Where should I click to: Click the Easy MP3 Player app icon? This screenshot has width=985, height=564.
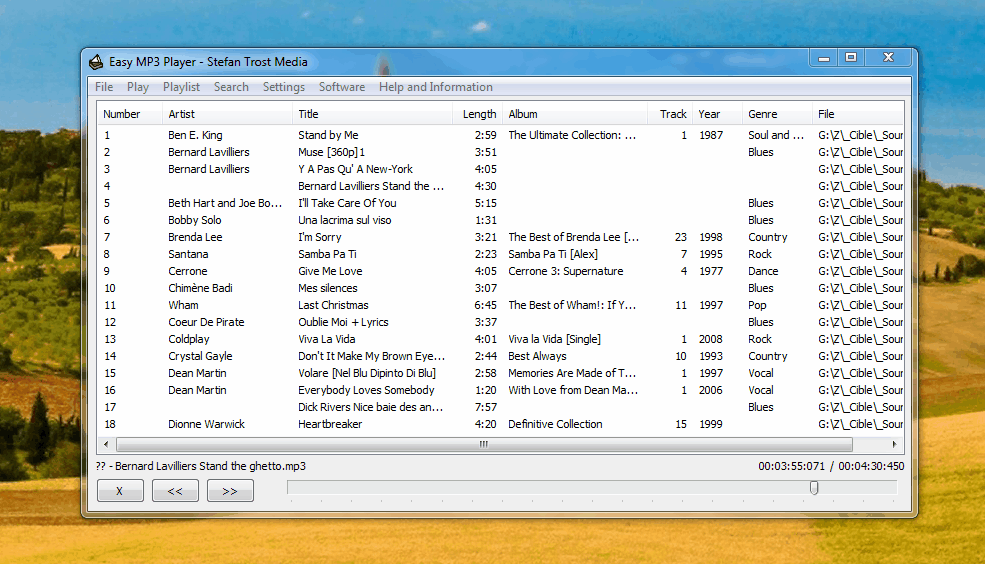click(95, 62)
